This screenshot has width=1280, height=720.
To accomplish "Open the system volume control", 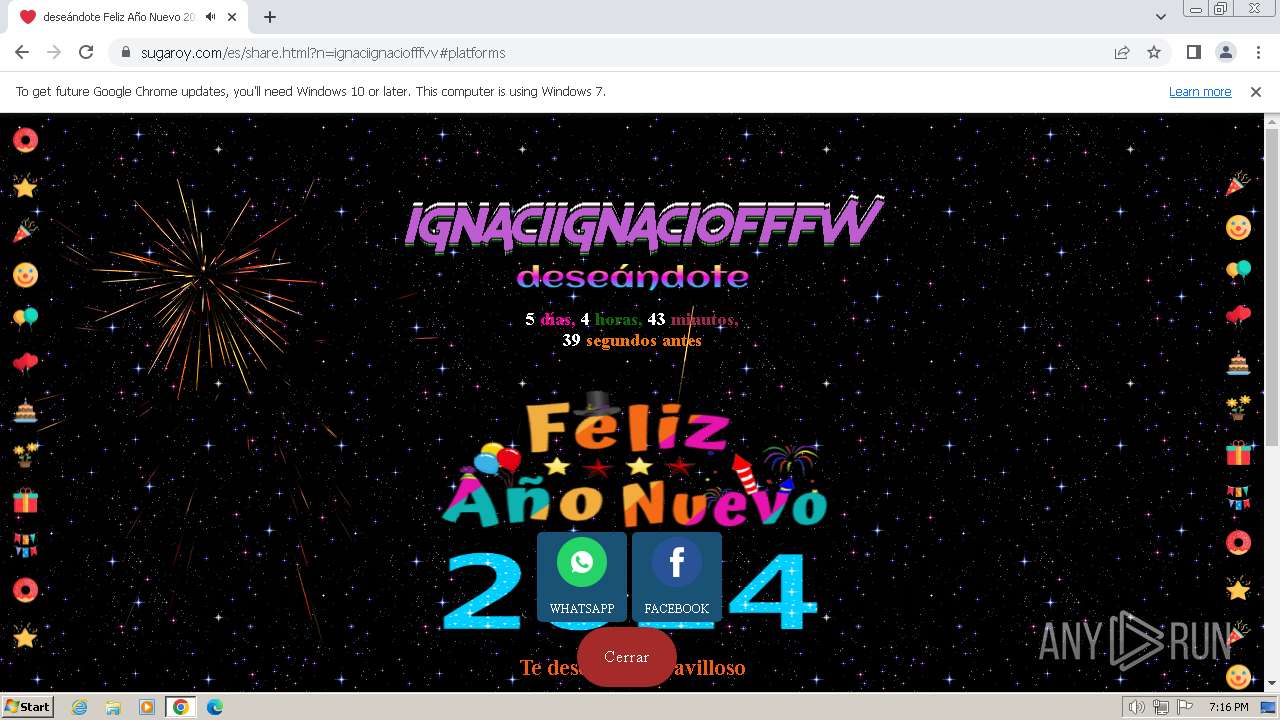I will pos(1136,707).
